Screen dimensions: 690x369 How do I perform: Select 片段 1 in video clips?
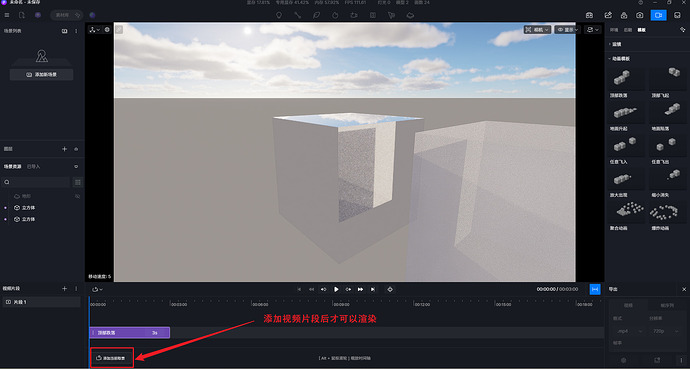(41, 302)
